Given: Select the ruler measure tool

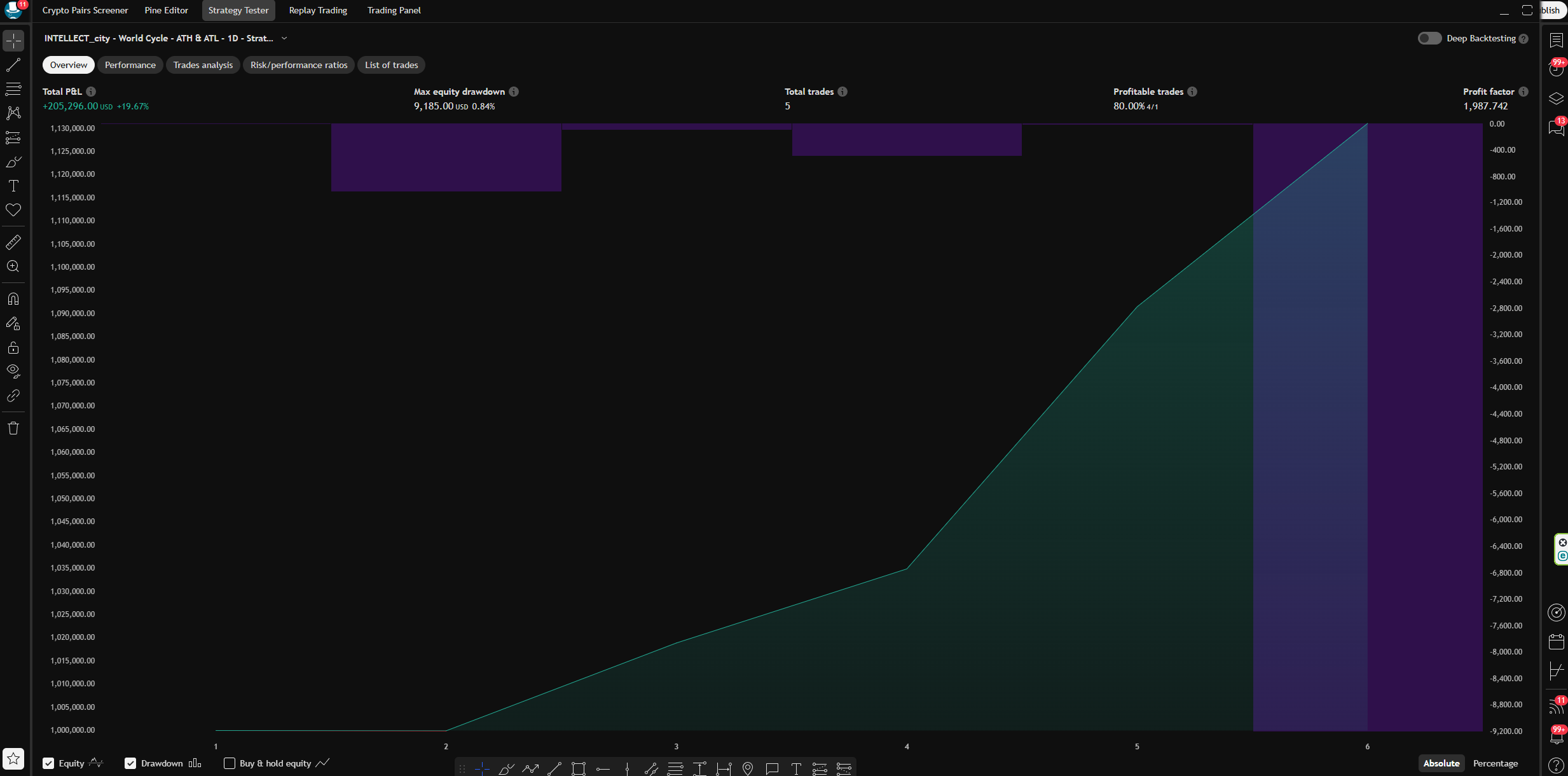Looking at the screenshot, I should pyautogui.click(x=13, y=242).
